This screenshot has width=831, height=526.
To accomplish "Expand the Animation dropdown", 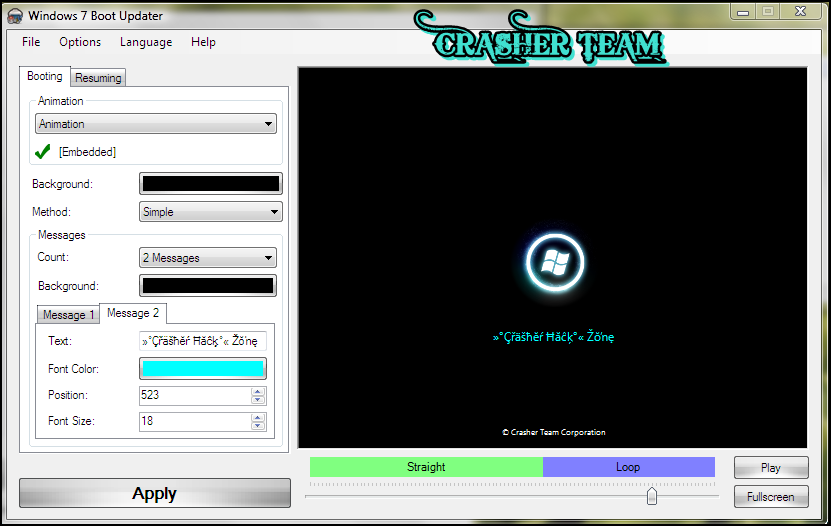I will [x=156, y=124].
